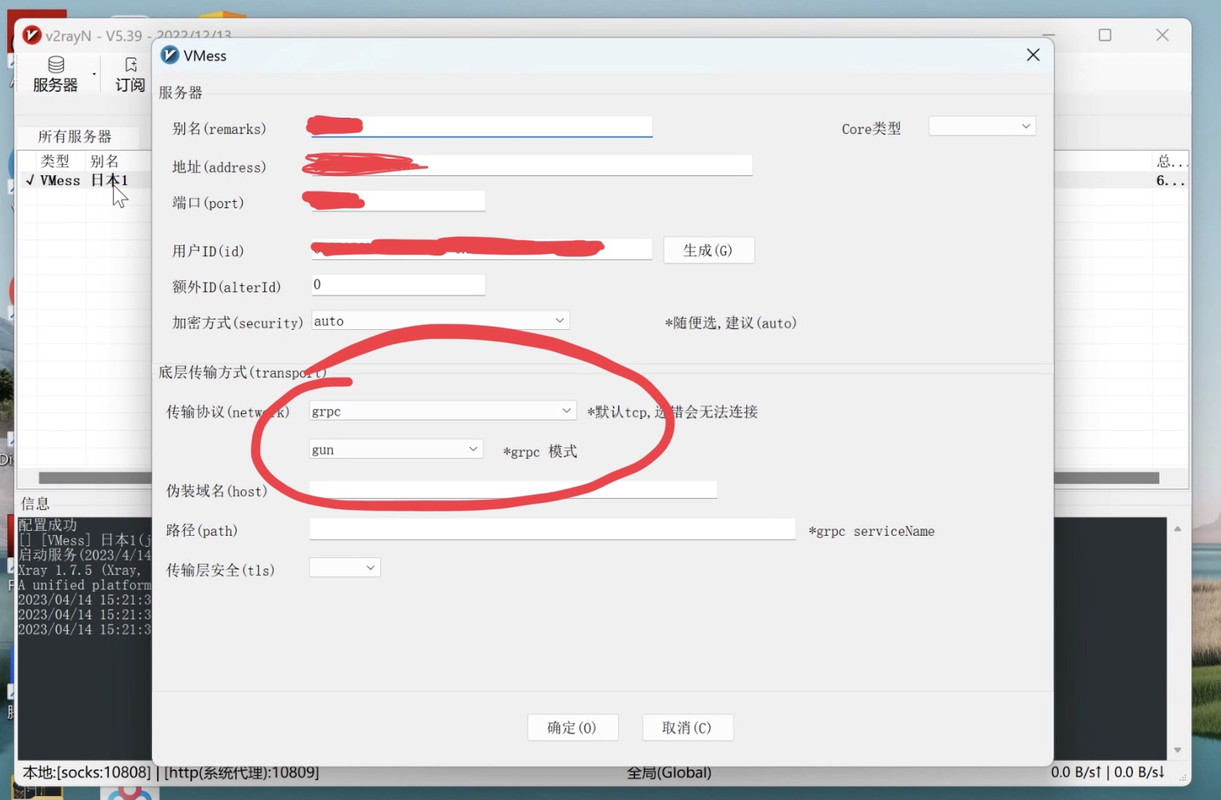Click the 所有服务器 group tab
1221x800 pixels.
coord(75,136)
